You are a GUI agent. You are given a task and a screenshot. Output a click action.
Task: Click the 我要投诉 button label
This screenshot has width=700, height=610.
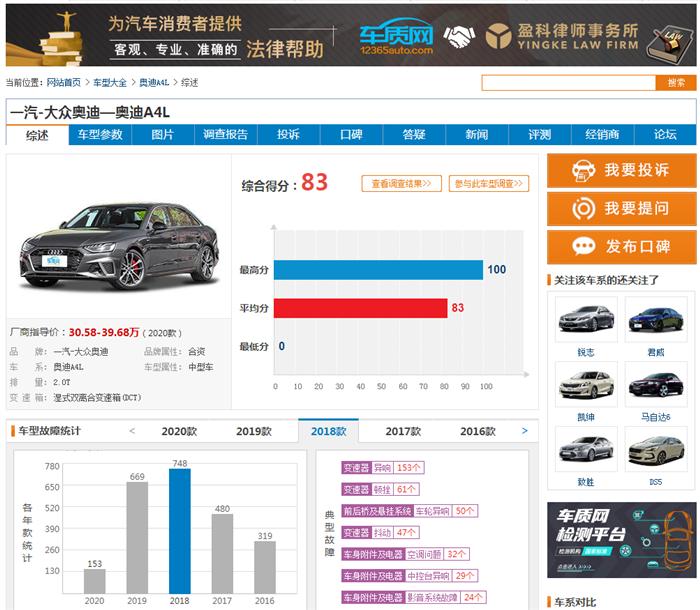tap(637, 170)
